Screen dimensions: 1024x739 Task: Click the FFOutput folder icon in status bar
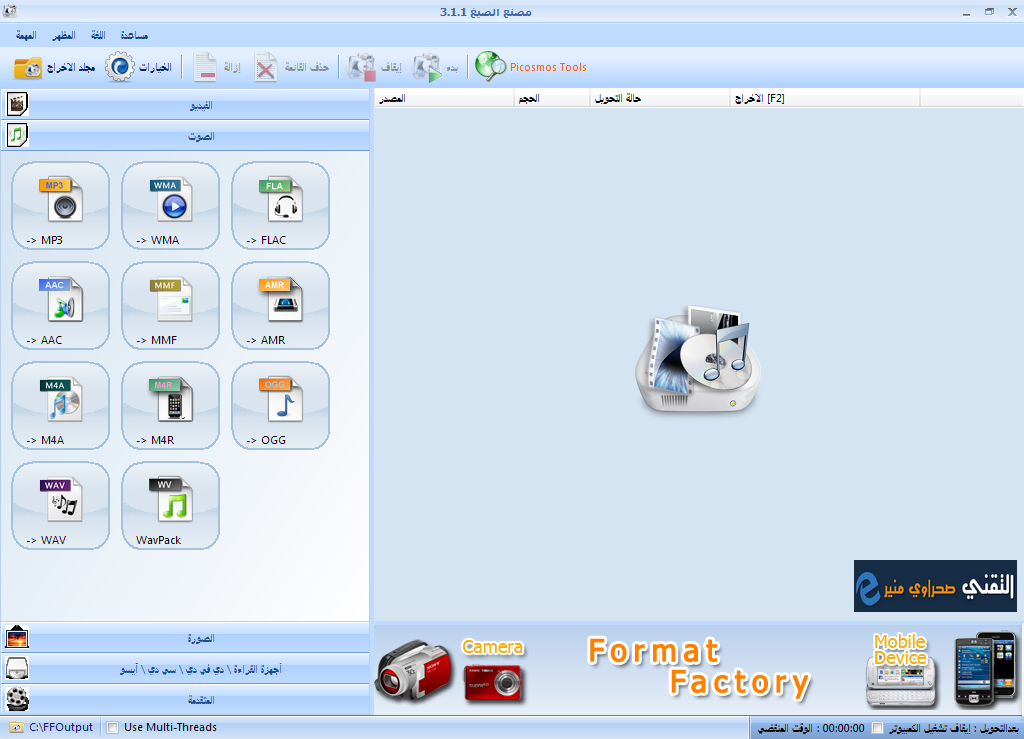coord(17,727)
